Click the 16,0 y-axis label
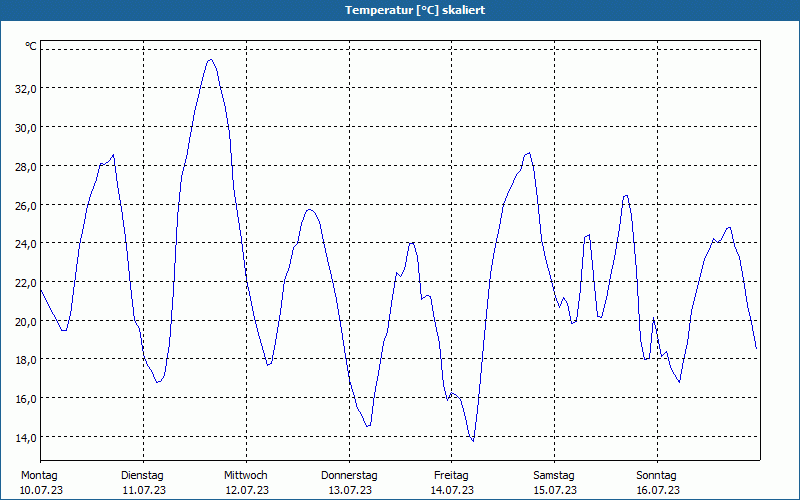 pyautogui.click(x=26, y=399)
